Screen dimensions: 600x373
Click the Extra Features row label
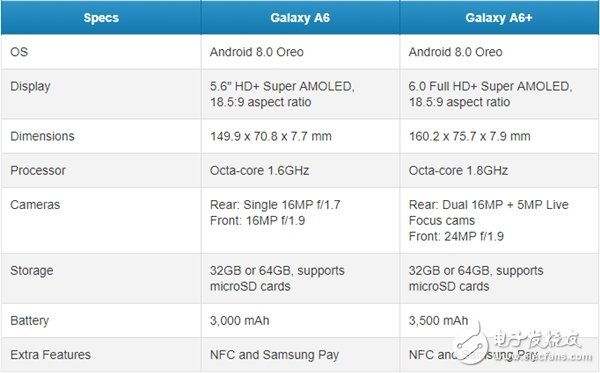point(51,355)
